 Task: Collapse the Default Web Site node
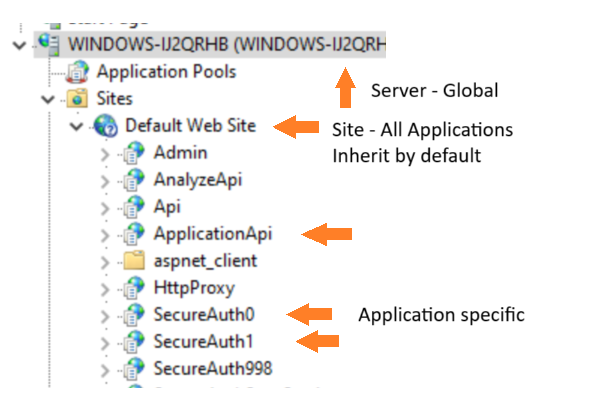pyautogui.click(x=76, y=127)
